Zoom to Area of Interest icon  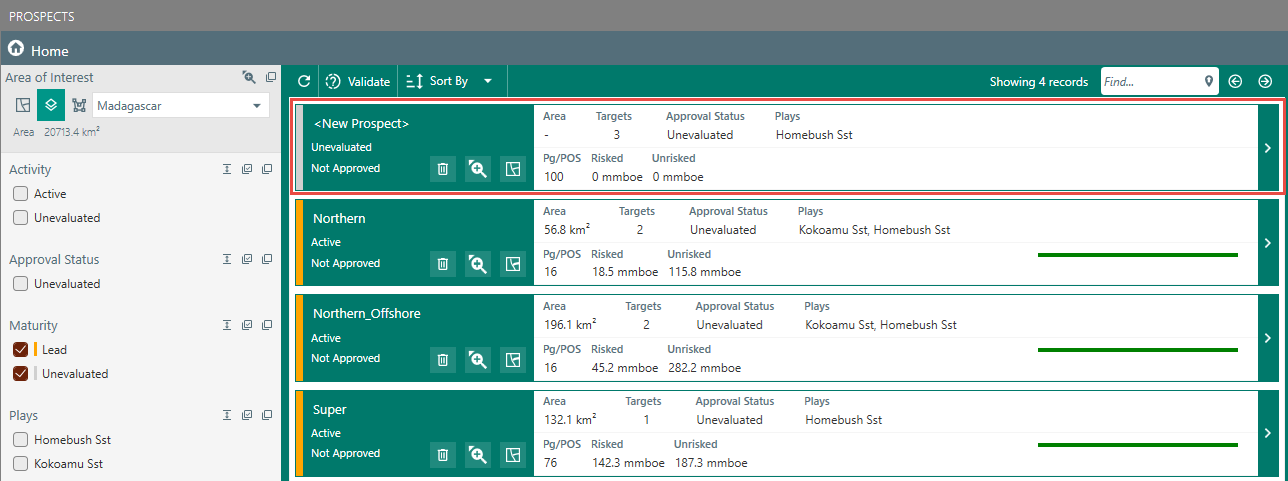249,77
